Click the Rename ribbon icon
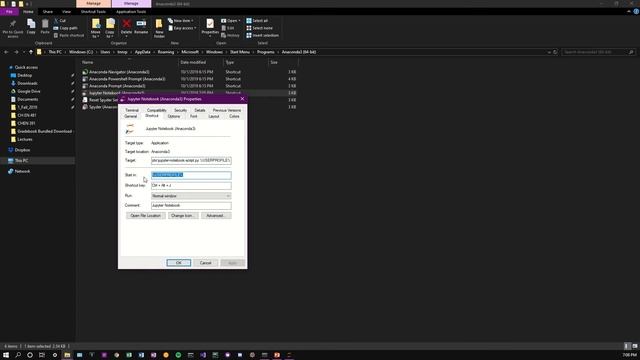This screenshot has width=640, height=360. click(141, 27)
